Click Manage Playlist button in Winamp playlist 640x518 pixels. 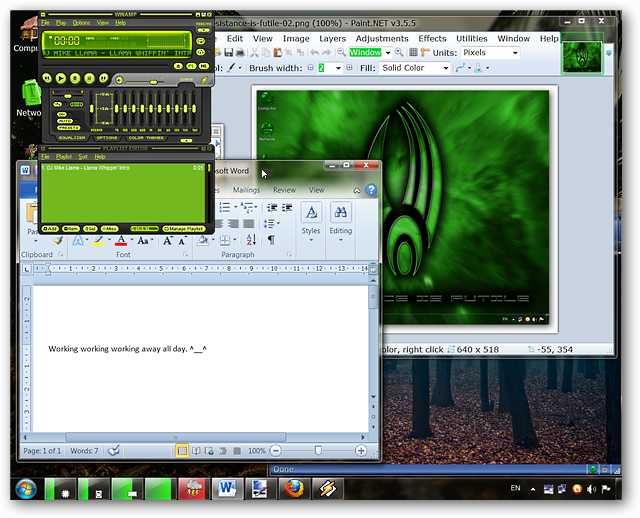coord(184,229)
